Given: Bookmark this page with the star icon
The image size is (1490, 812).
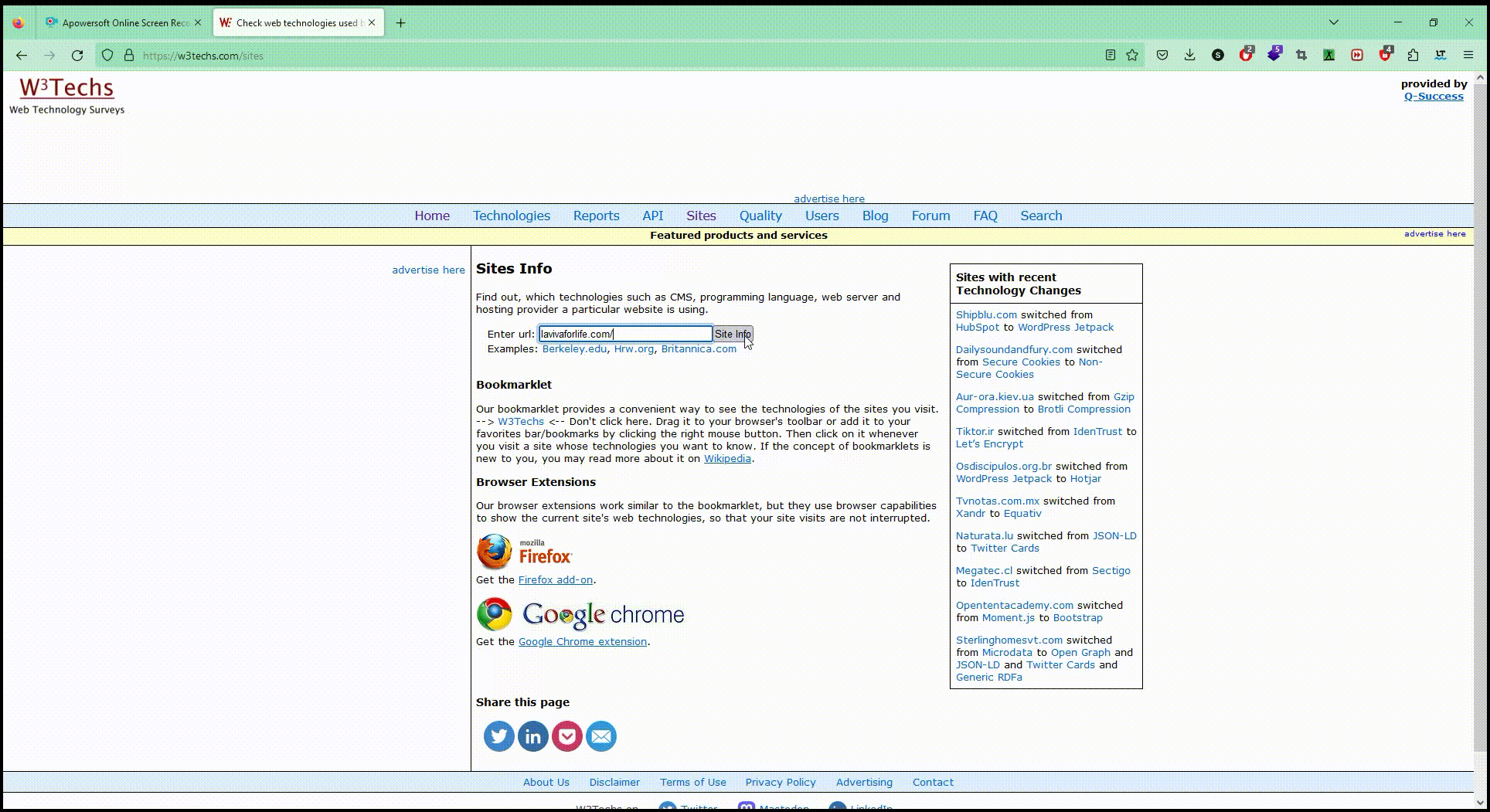Looking at the screenshot, I should (x=1132, y=56).
